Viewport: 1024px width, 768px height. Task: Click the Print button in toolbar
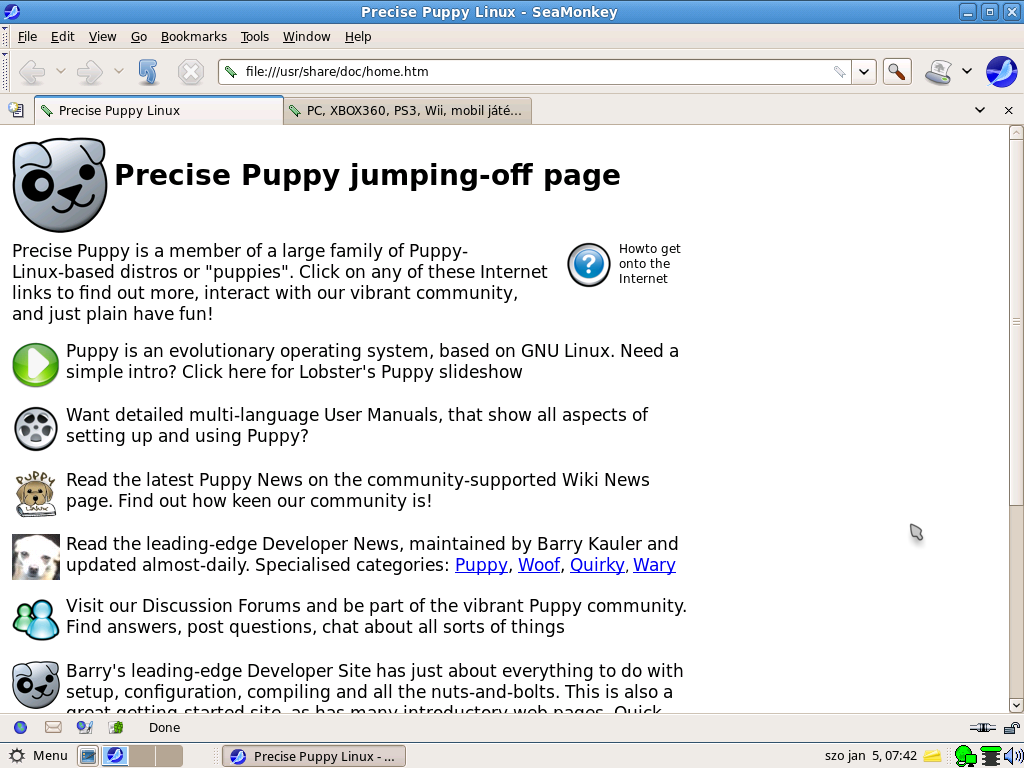938,71
